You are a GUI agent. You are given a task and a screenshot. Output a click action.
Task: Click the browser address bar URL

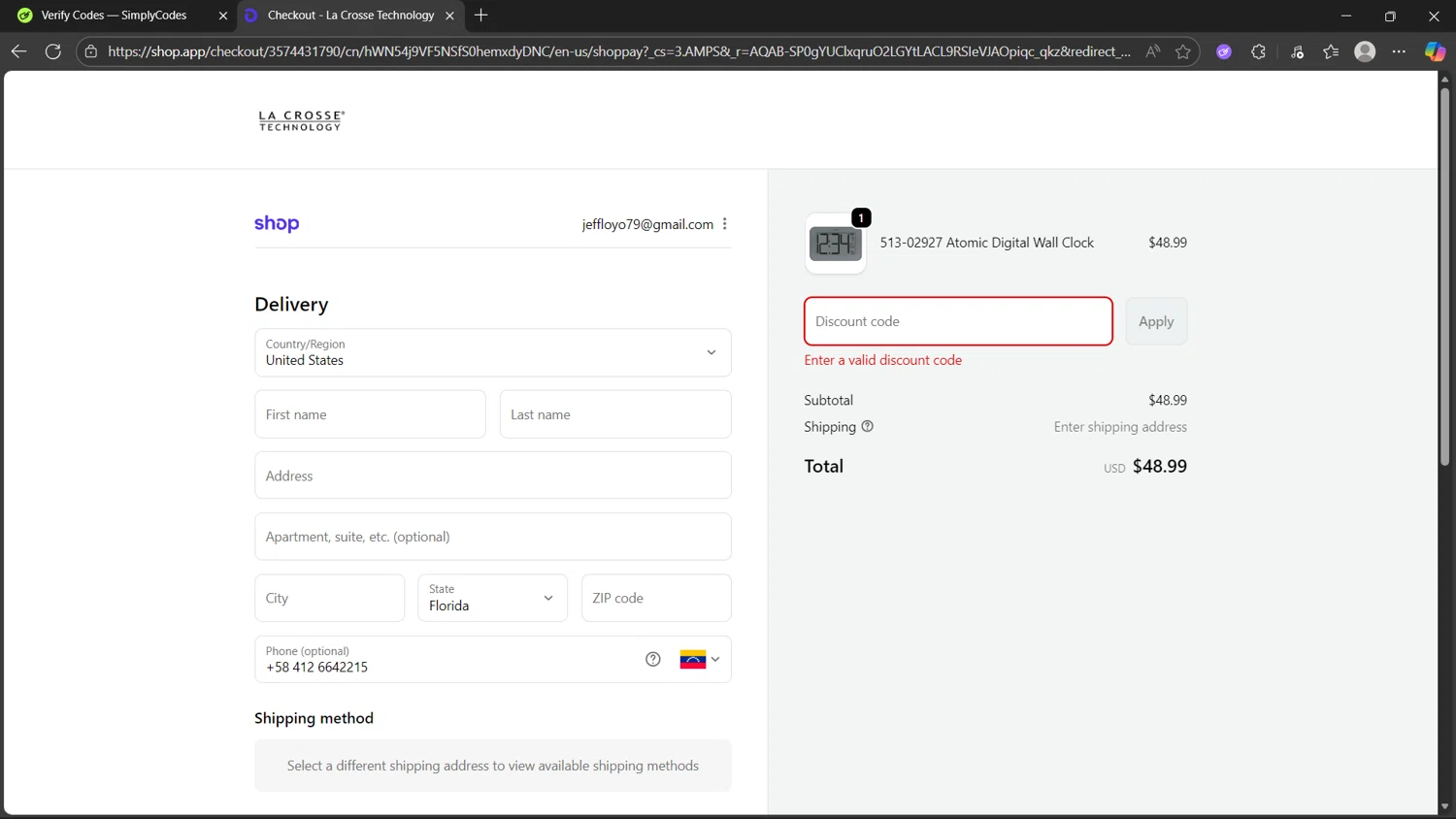[619, 51]
